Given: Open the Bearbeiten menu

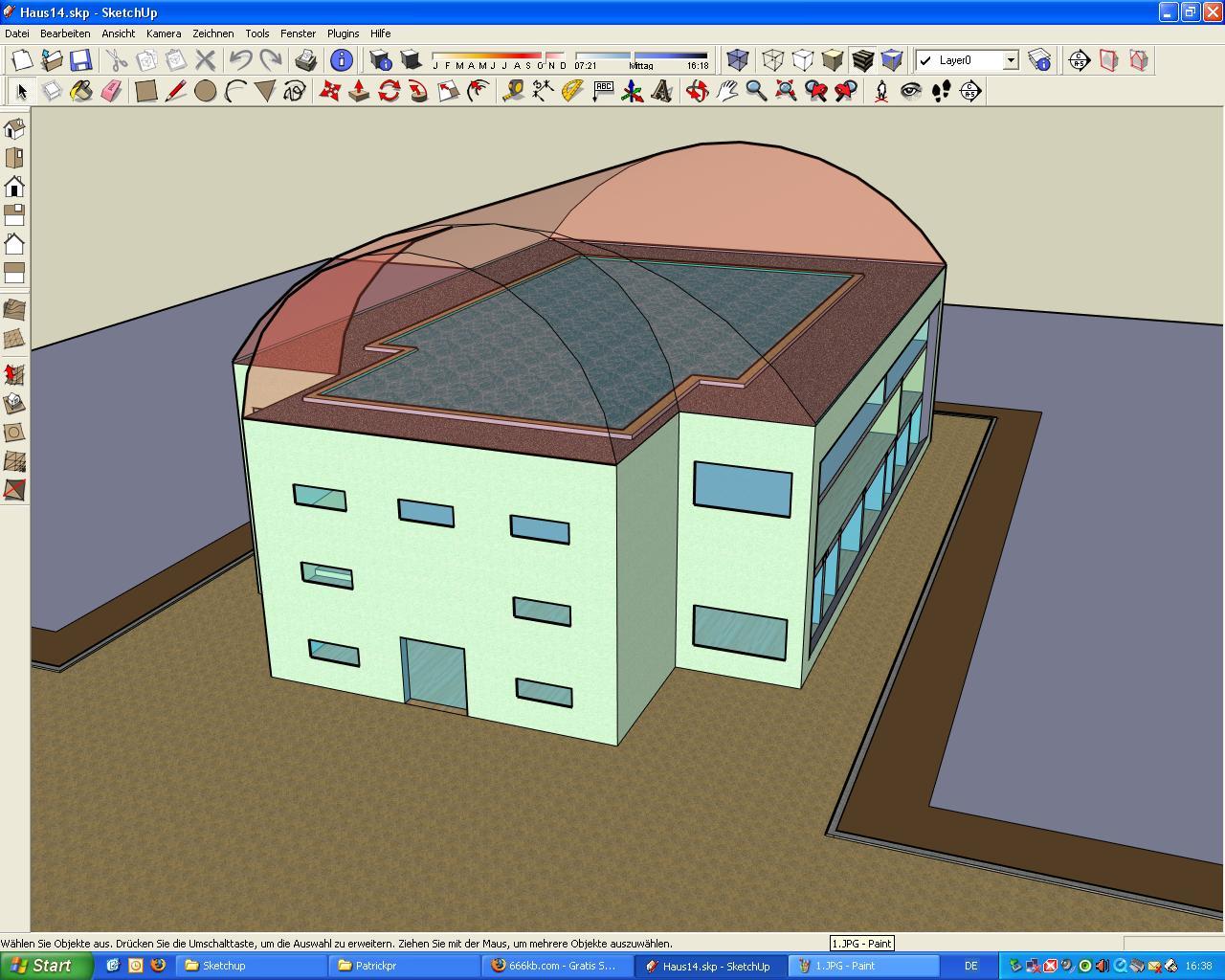Looking at the screenshot, I should click(x=65, y=33).
